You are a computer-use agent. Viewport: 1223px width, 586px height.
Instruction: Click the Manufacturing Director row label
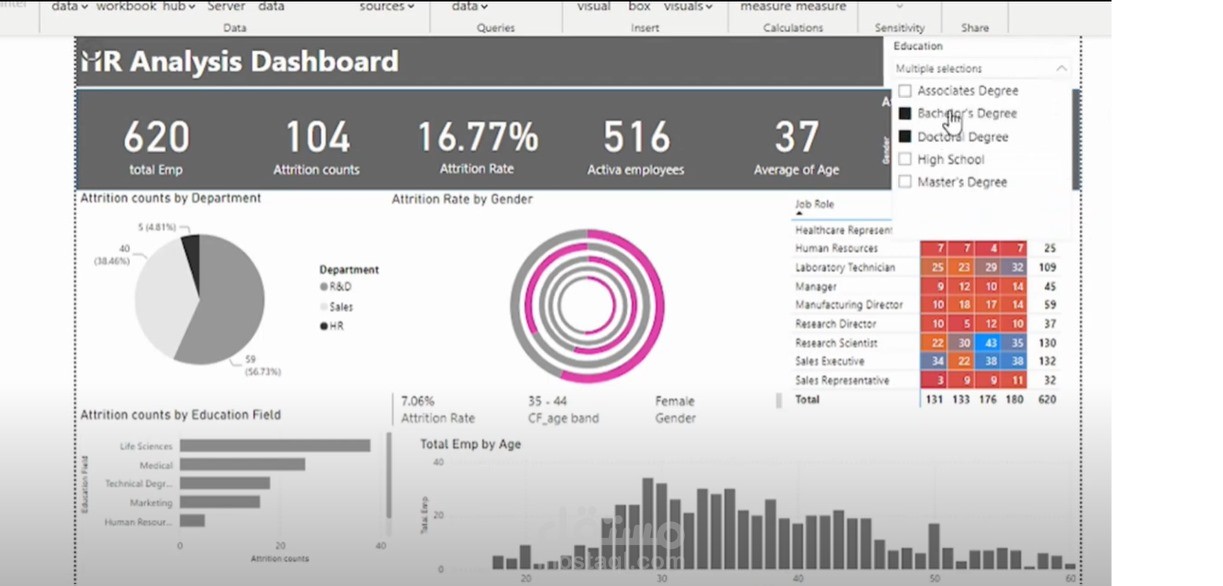[x=849, y=305]
